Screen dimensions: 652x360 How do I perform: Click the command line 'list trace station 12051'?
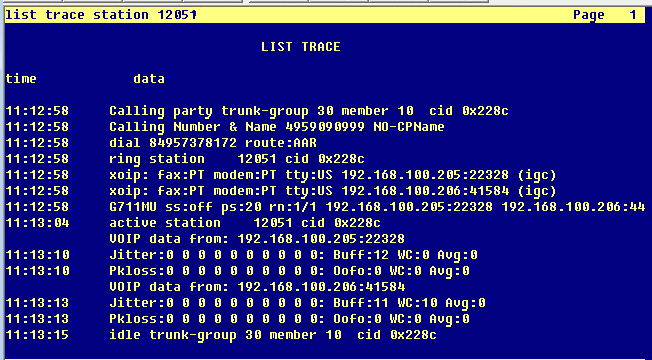tap(101, 15)
